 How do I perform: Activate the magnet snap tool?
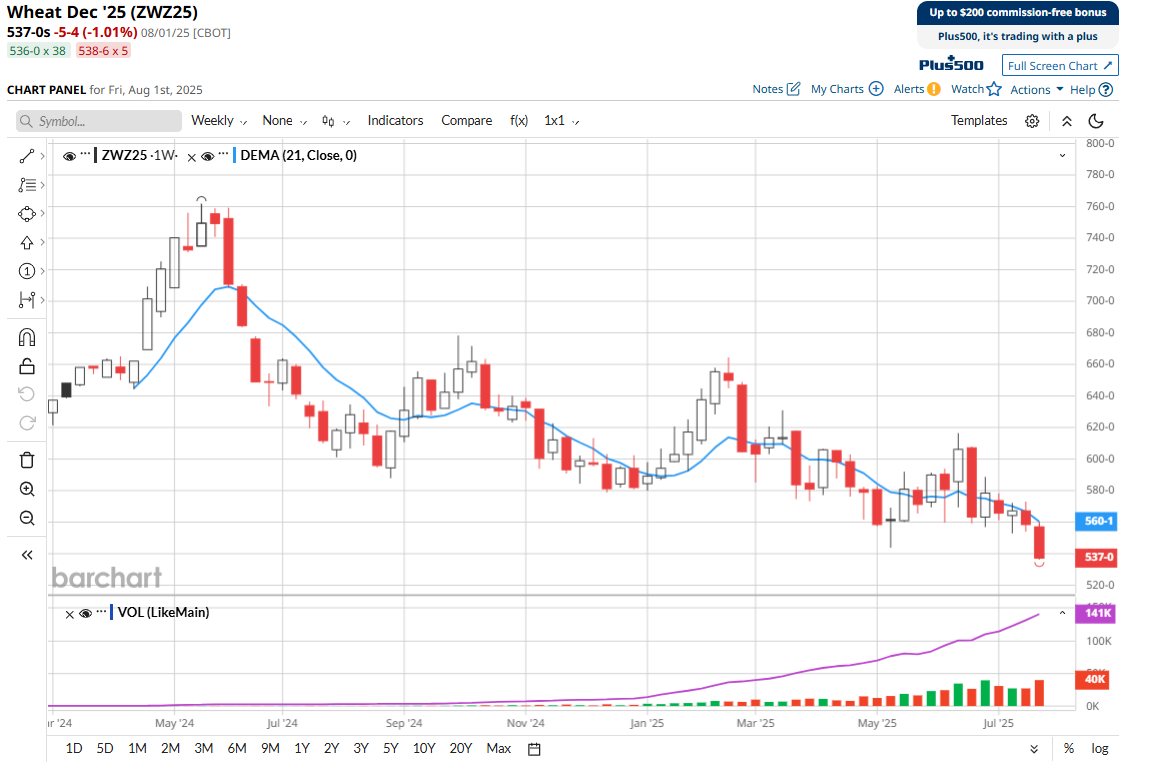(x=27, y=337)
